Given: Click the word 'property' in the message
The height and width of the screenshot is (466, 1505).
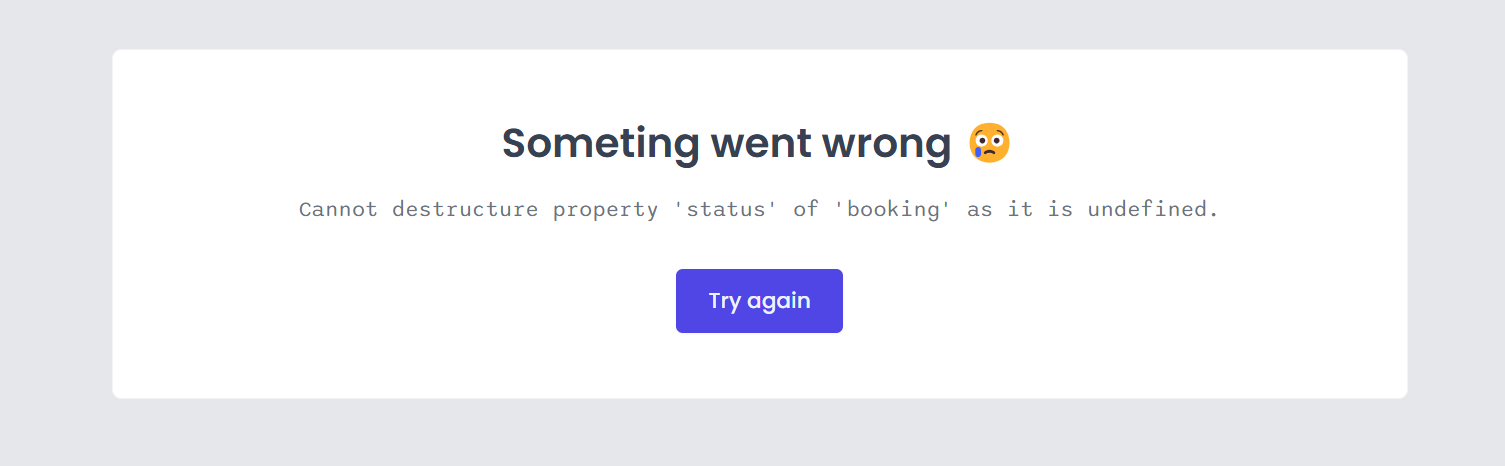Looking at the screenshot, I should point(605,210).
